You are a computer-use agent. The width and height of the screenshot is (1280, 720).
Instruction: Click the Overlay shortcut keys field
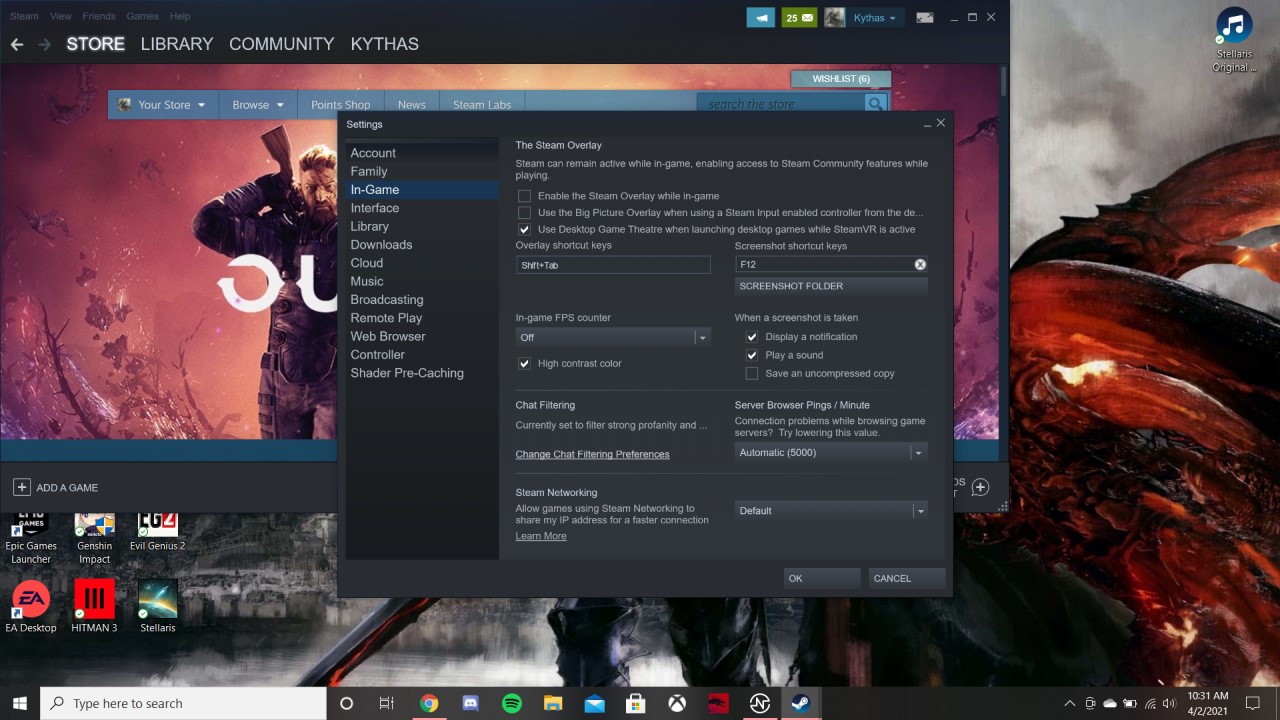click(612, 265)
